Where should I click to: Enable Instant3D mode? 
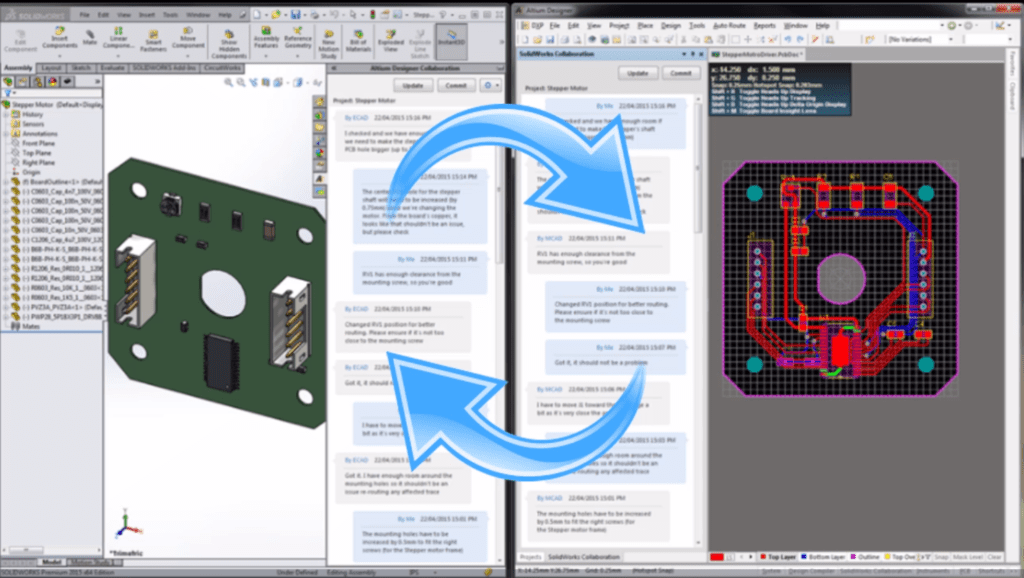pos(451,36)
